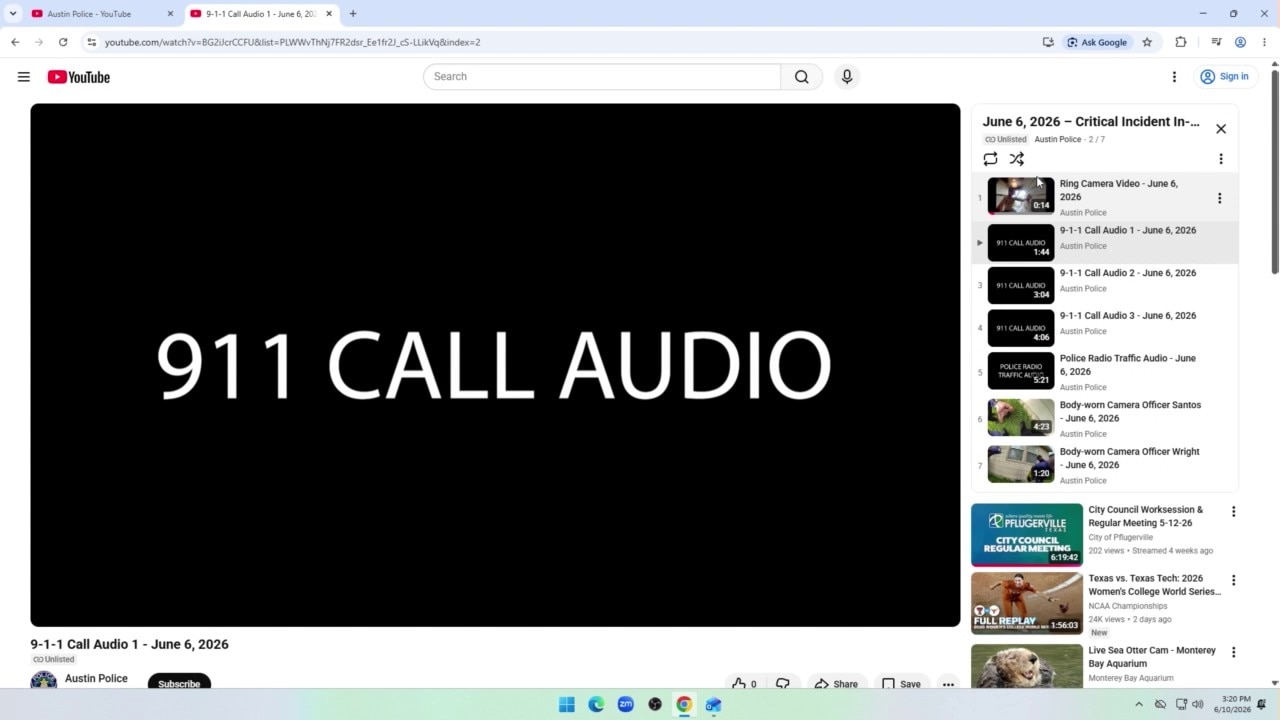Image resolution: width=1280 pixels, height=720 pixels.
Task: Launch Microsoft Edge from the taskbar
Action: (x=596, y=704)
